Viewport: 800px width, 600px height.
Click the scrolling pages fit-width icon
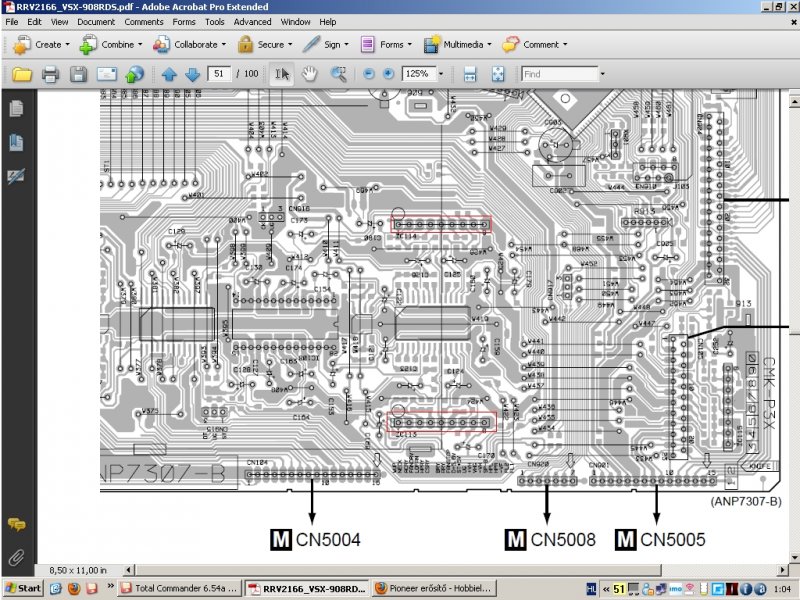coord(470,74)
